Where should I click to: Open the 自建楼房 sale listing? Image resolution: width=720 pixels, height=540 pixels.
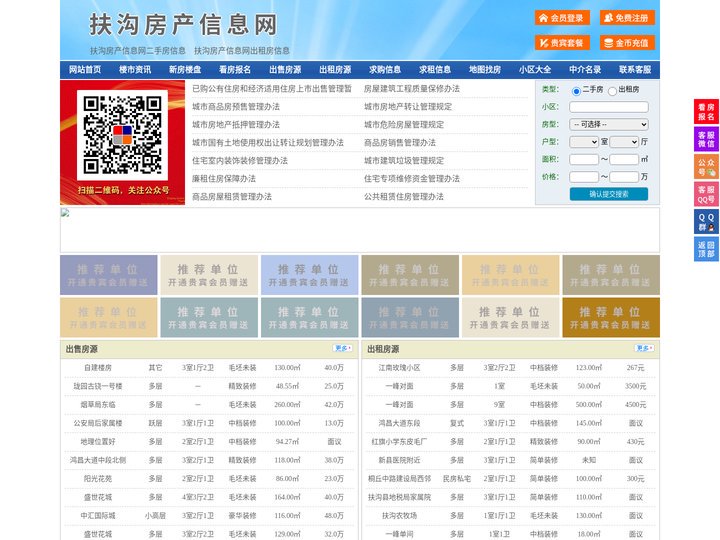pos(98,368)
